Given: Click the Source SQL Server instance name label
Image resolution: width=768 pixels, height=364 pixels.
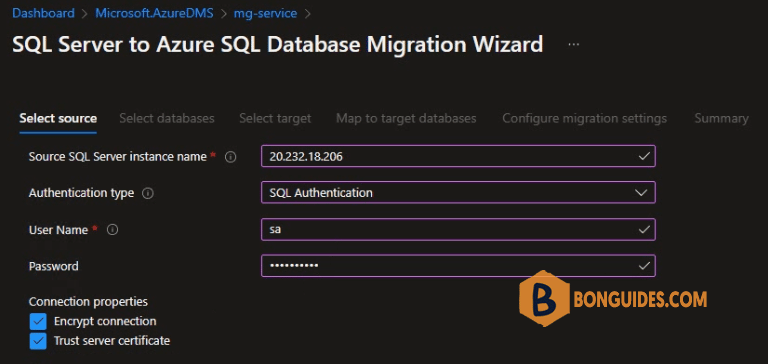Looking at the screenshot, I should tap(118, 157).
